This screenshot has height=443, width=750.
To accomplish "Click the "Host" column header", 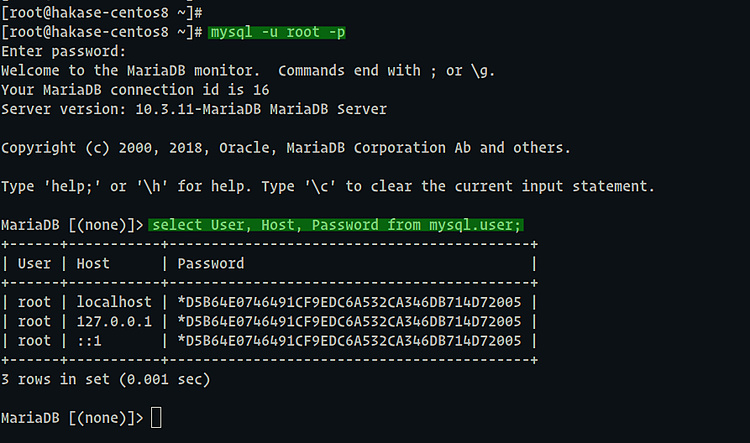I will point(93,264).
